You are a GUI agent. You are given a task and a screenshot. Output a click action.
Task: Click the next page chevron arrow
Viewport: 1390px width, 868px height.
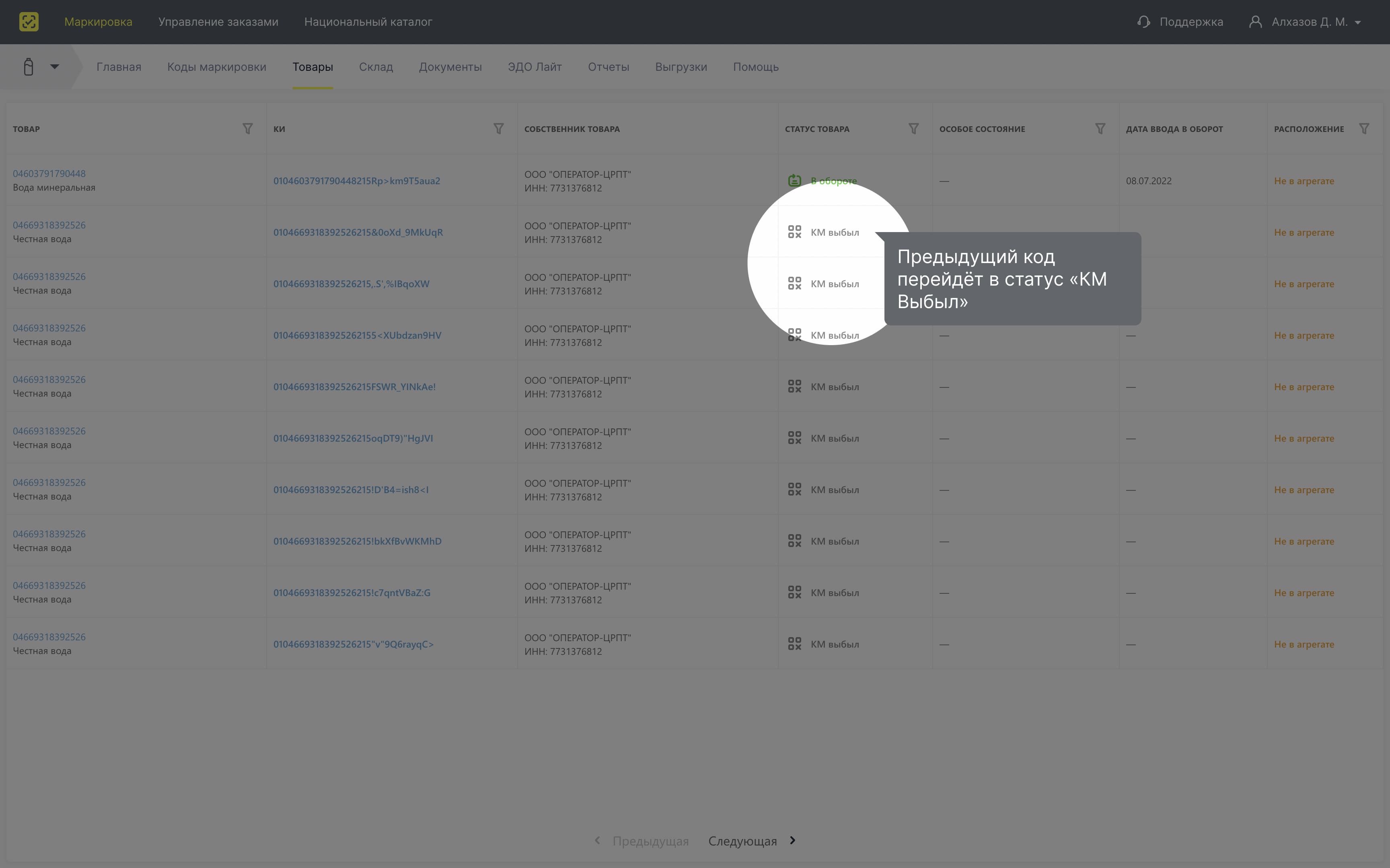793,840
